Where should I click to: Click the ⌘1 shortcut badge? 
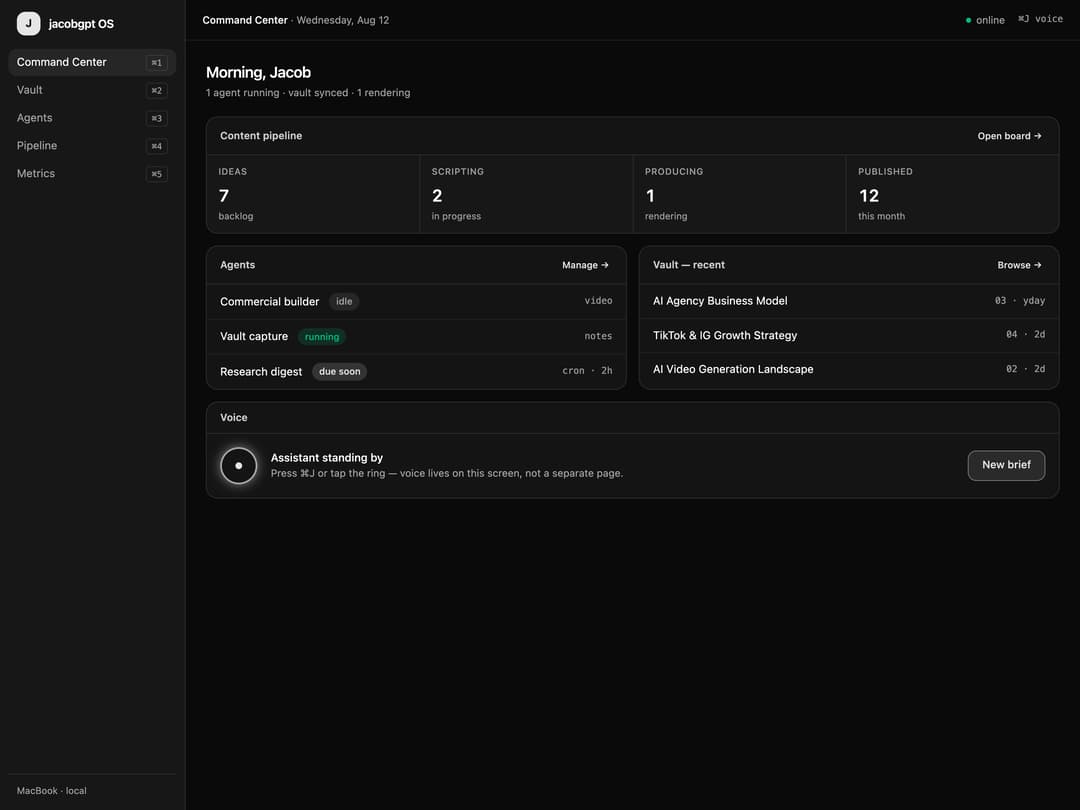156,63
